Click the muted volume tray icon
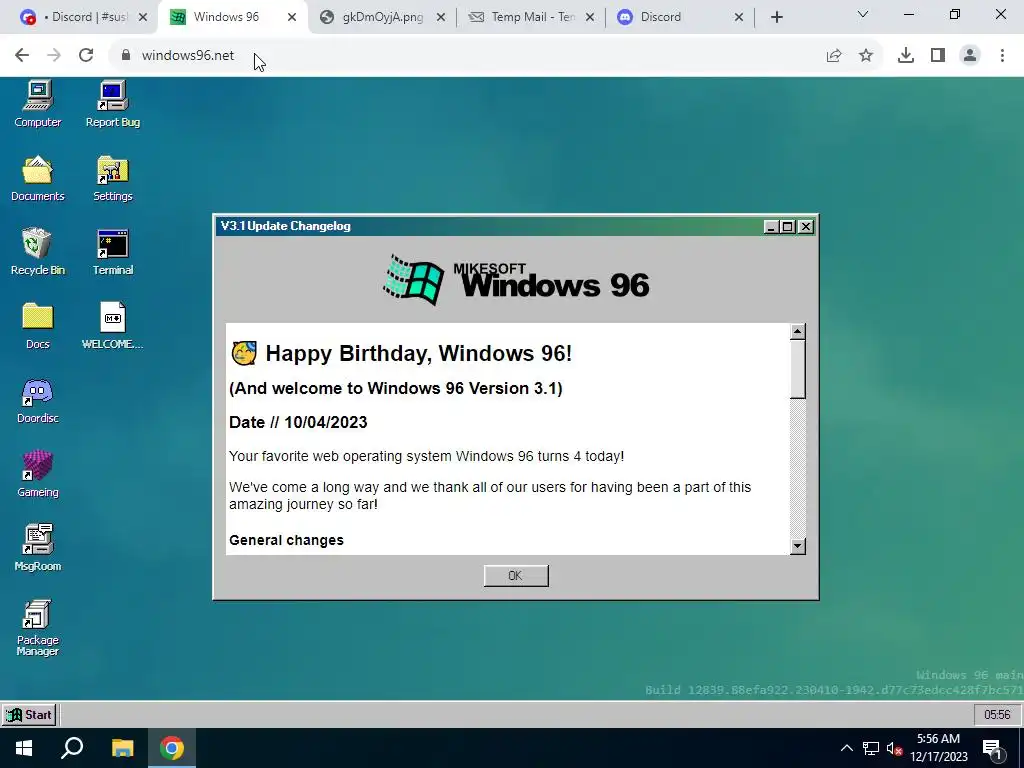Viewport: 1024px width, 768px height. 894,748
